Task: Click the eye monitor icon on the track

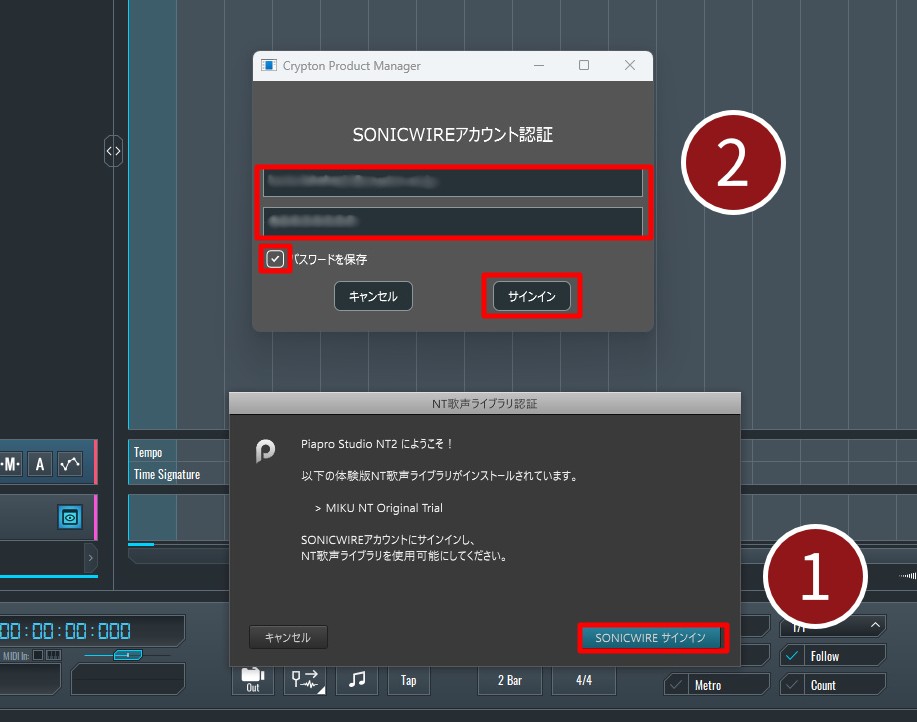Action: click(69, 517)
